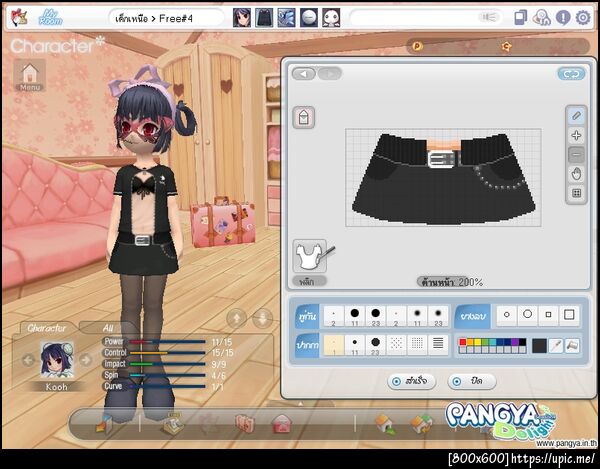The width and height of the screenshot is (600, 469).
Task: Select the horizontal lines pattern pen
Action: (439, 345)
